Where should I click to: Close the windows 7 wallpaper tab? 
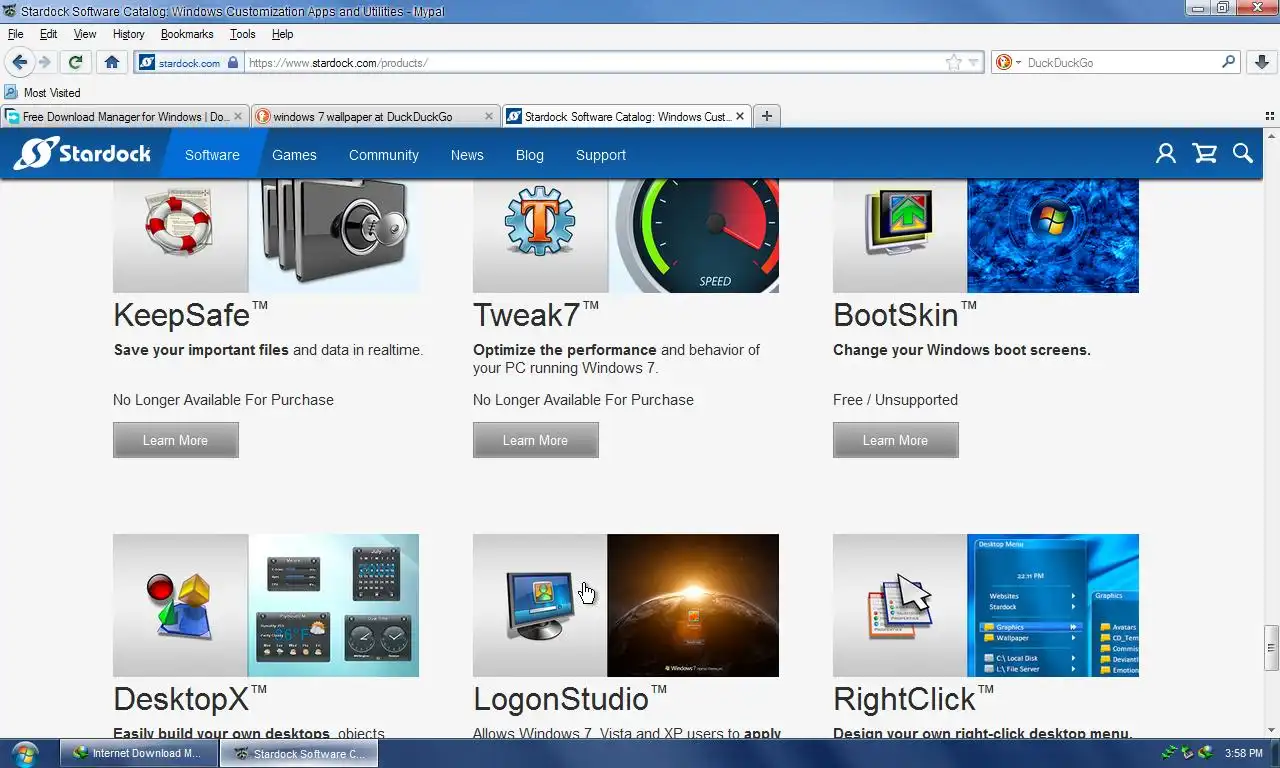pyautogui.click(x=489, y=116)
